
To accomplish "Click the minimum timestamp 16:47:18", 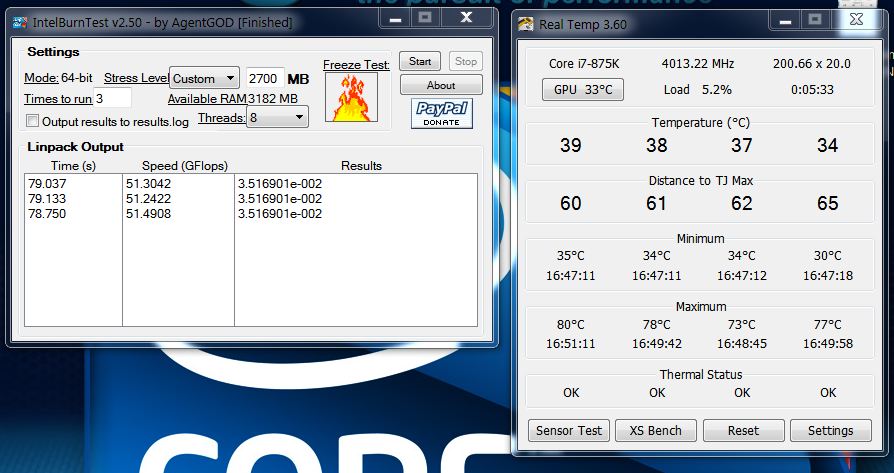I will (828, 276).
